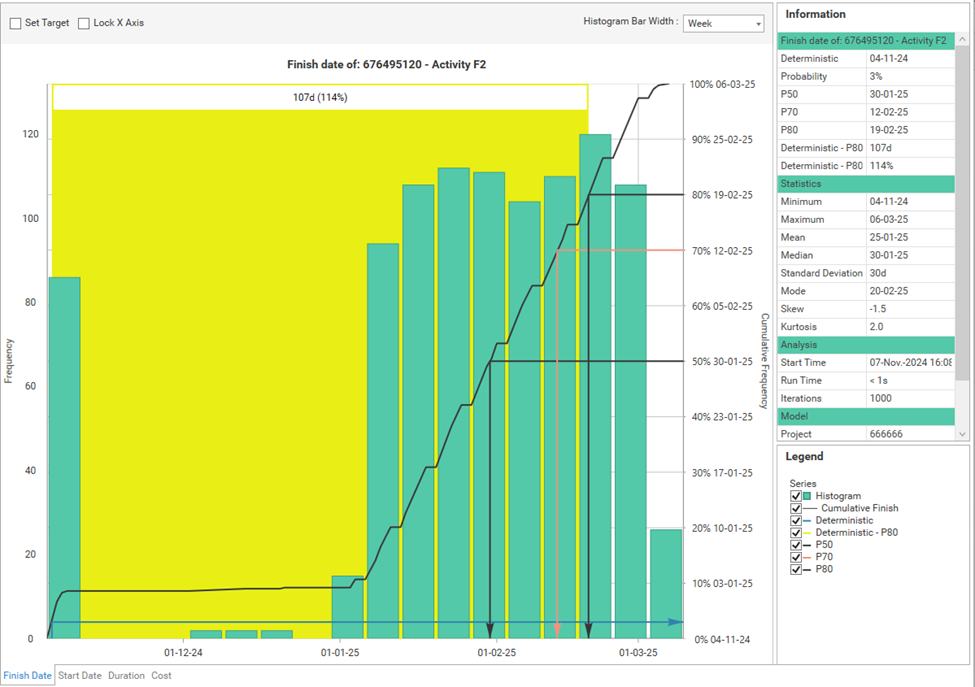Click the green Histogram legend swatch

click(x=808, y=496)
